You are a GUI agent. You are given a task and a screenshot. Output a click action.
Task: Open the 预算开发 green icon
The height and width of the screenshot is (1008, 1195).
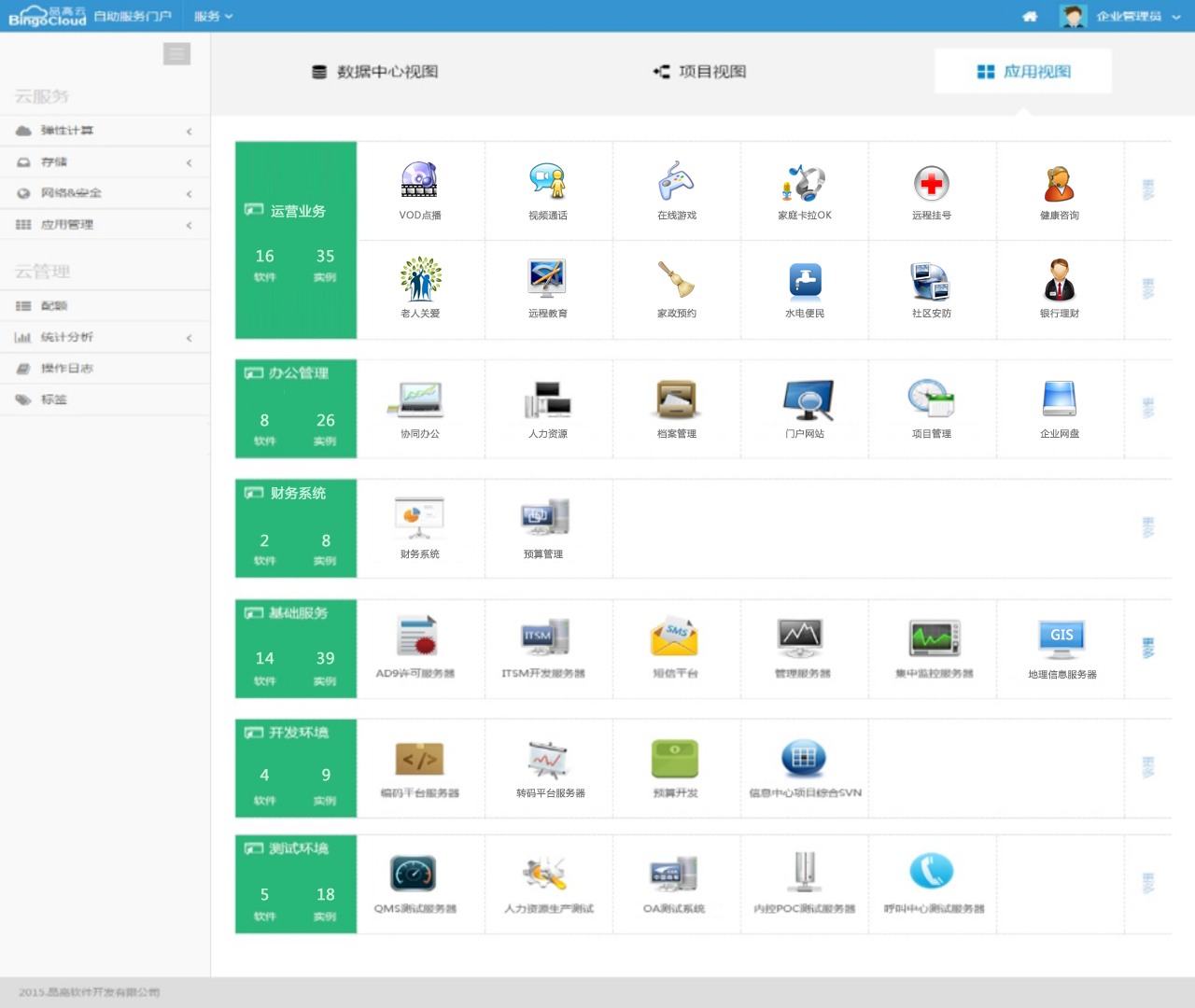pos(675,758)
